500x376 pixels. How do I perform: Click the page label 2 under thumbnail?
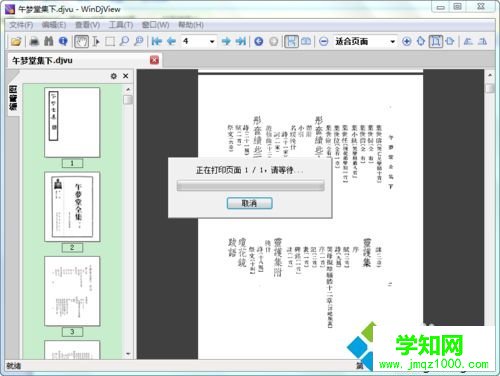(x=72, y=248)
